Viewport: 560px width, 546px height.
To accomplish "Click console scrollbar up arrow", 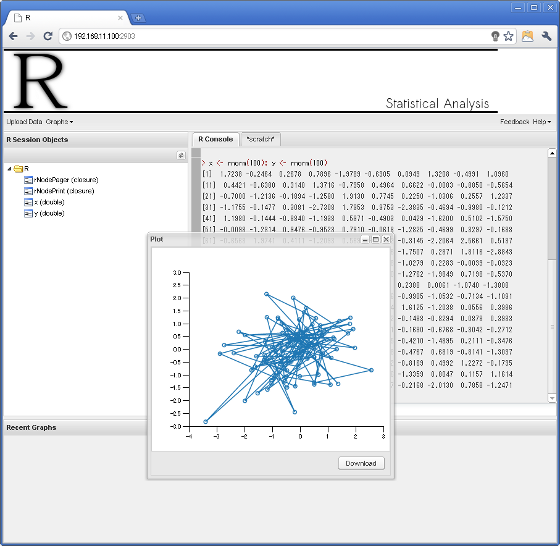I will click(x=552, y=153).
